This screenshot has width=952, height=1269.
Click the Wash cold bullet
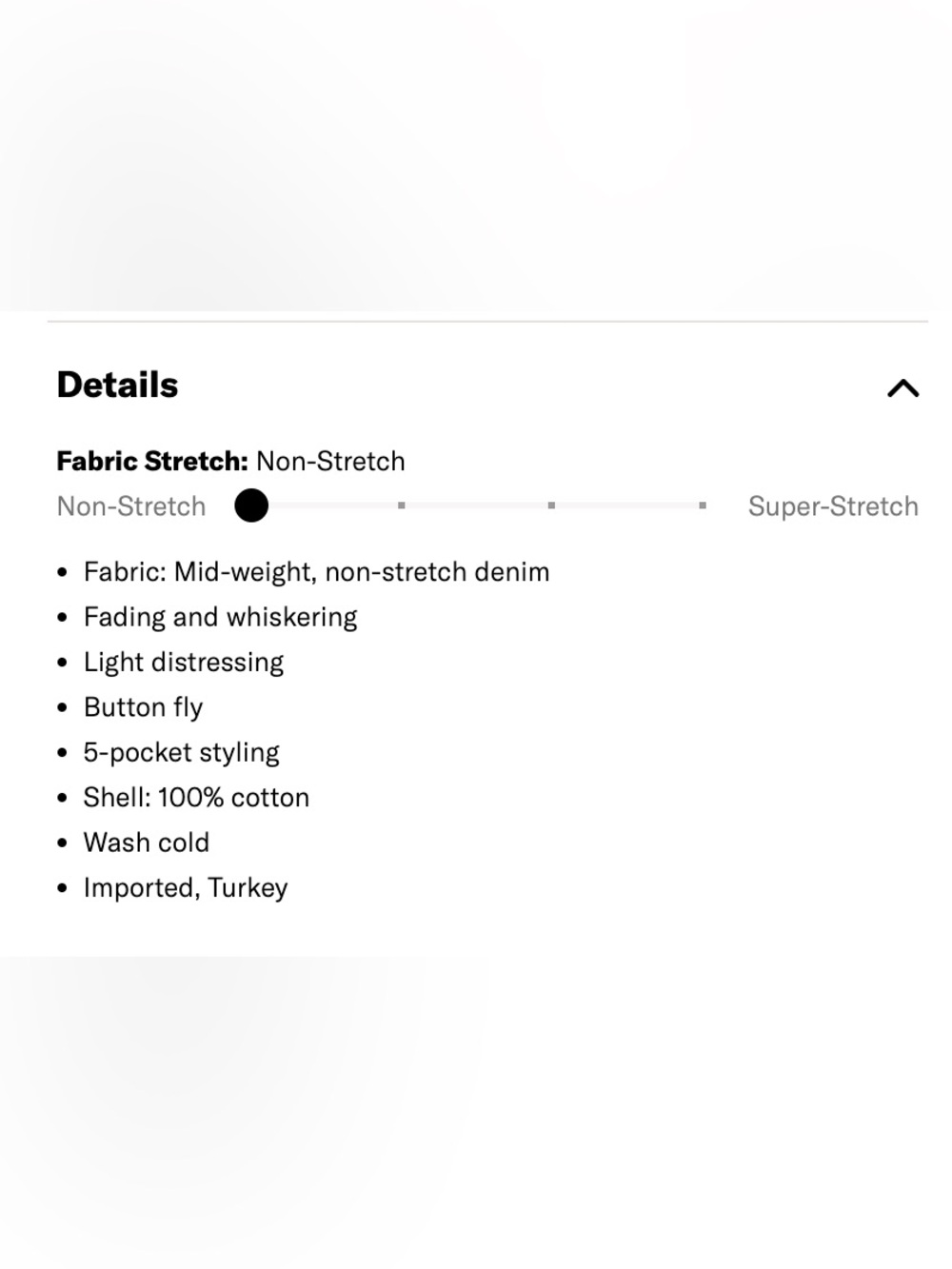(x=146, y=843)
